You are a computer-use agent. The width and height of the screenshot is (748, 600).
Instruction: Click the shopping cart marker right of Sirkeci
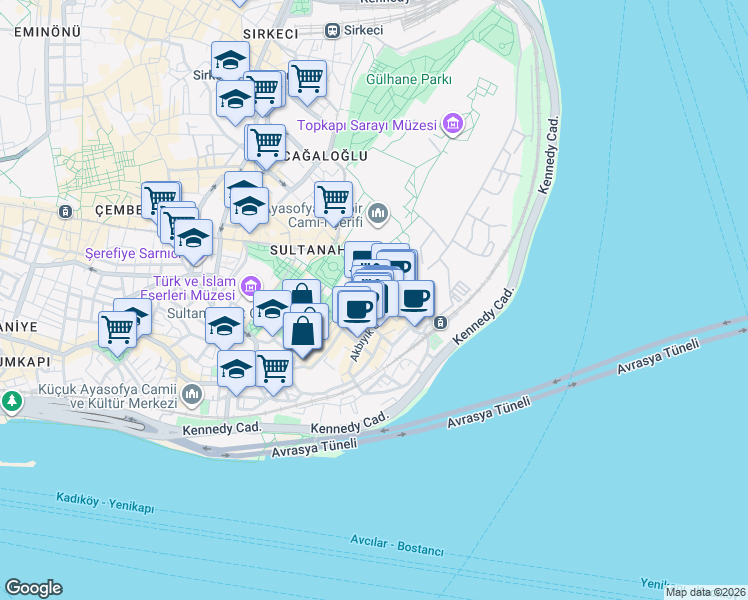pyautogui.click(x=307, y=79)
